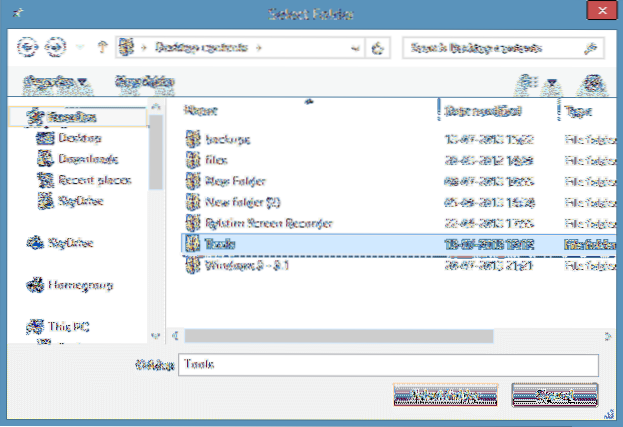Open the backups folder icon
The image size is (623, 427).
pos(194,139)
